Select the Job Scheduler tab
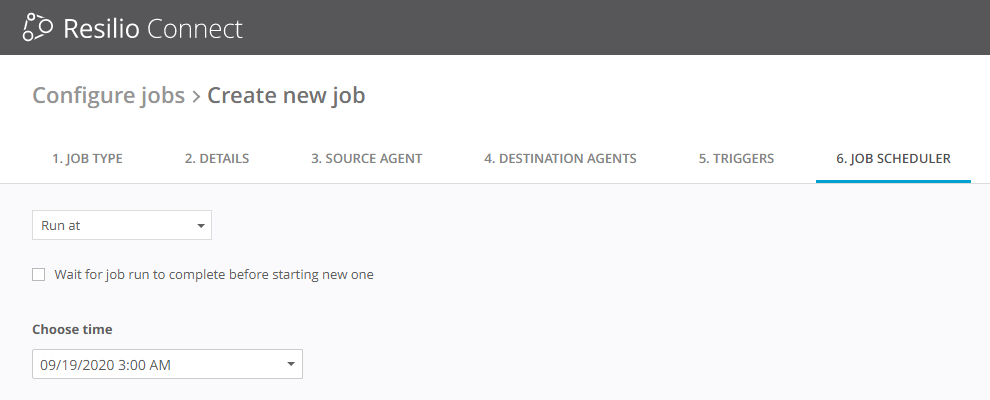 (893, 158)
